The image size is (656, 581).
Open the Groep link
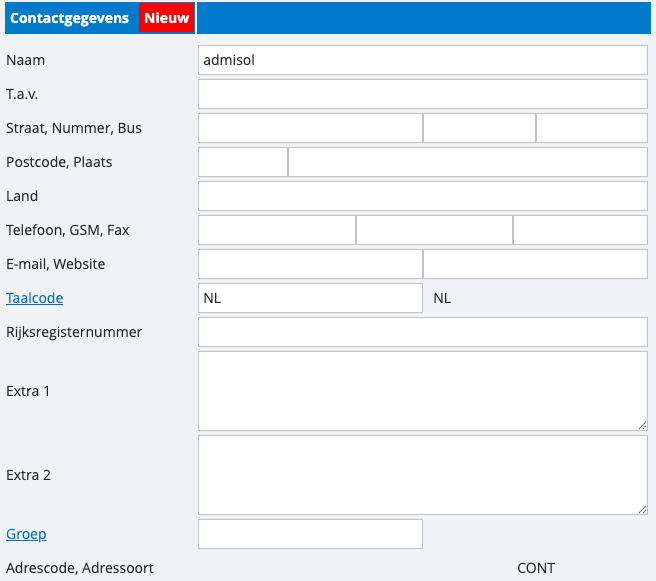[x=26, y=534]
